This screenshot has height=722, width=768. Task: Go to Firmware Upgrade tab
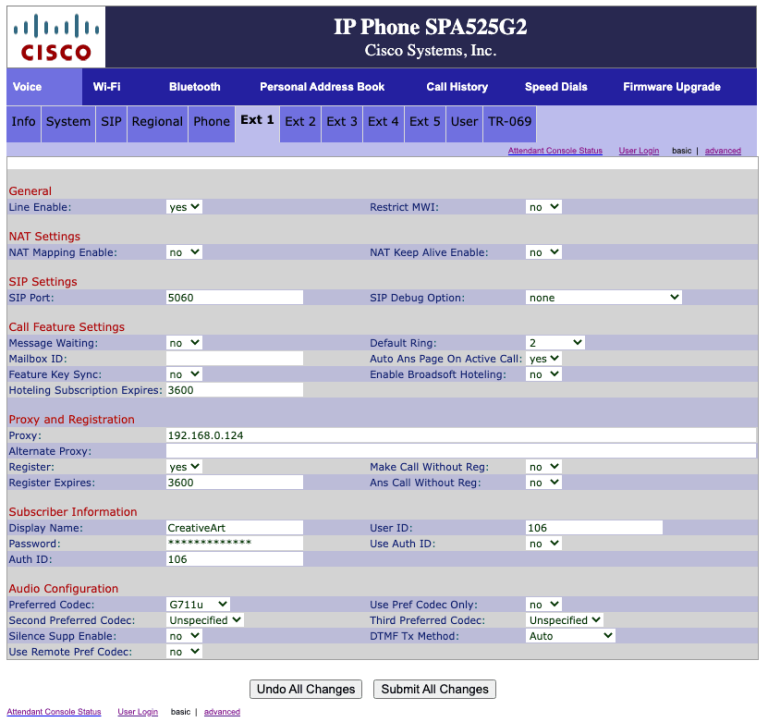[671, 87]
